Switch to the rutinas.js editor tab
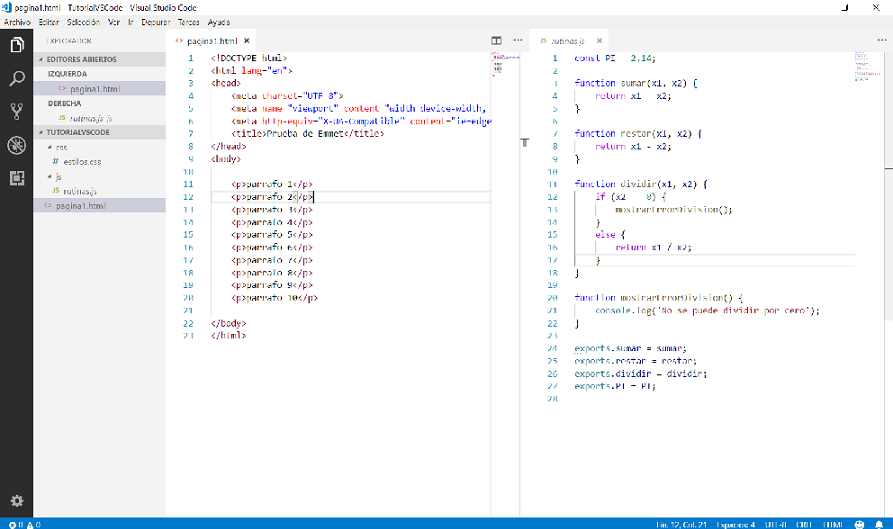 point(568,41)
